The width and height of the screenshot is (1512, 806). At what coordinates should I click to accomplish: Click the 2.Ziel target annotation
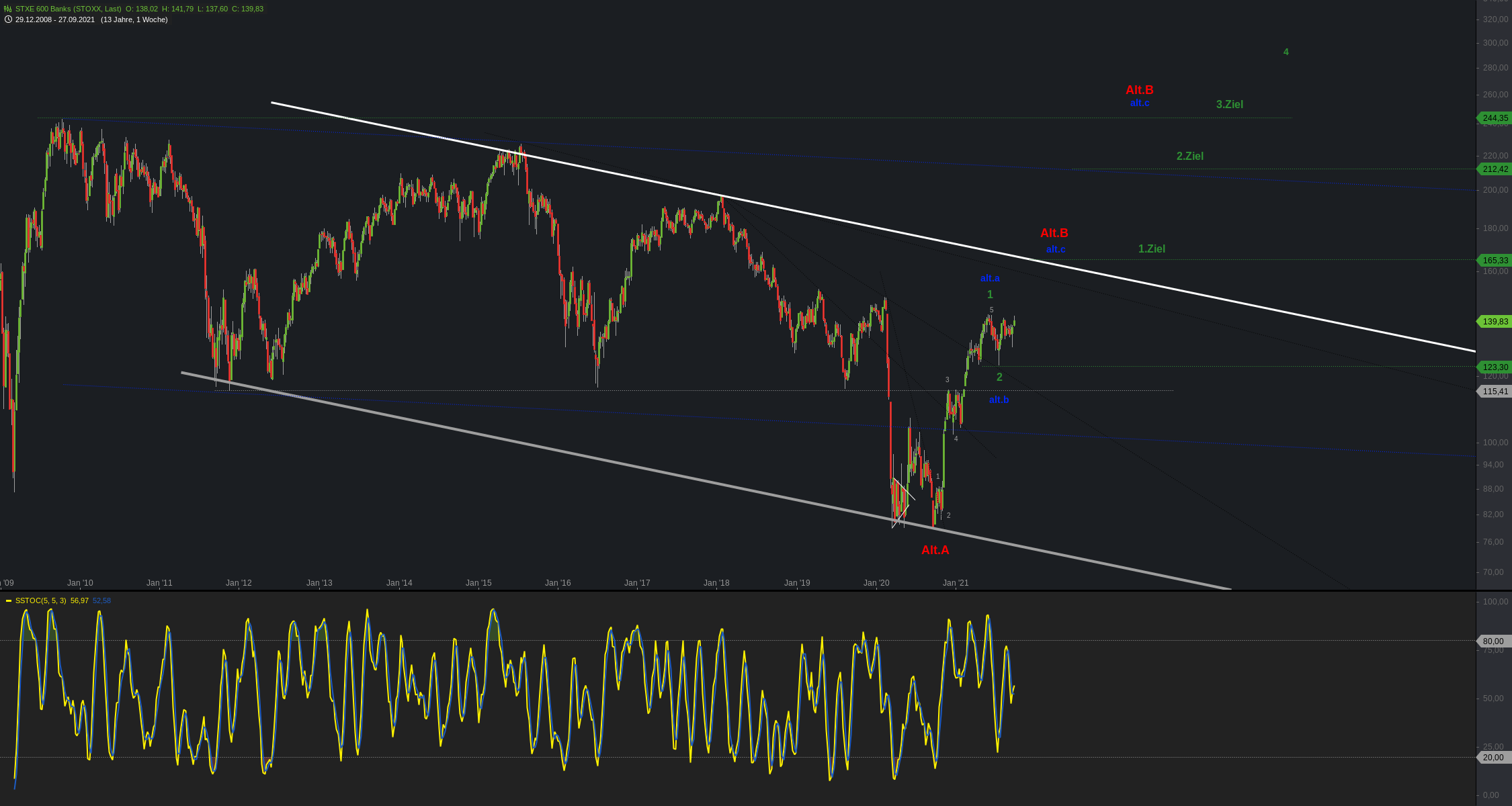click(1189, 156)
